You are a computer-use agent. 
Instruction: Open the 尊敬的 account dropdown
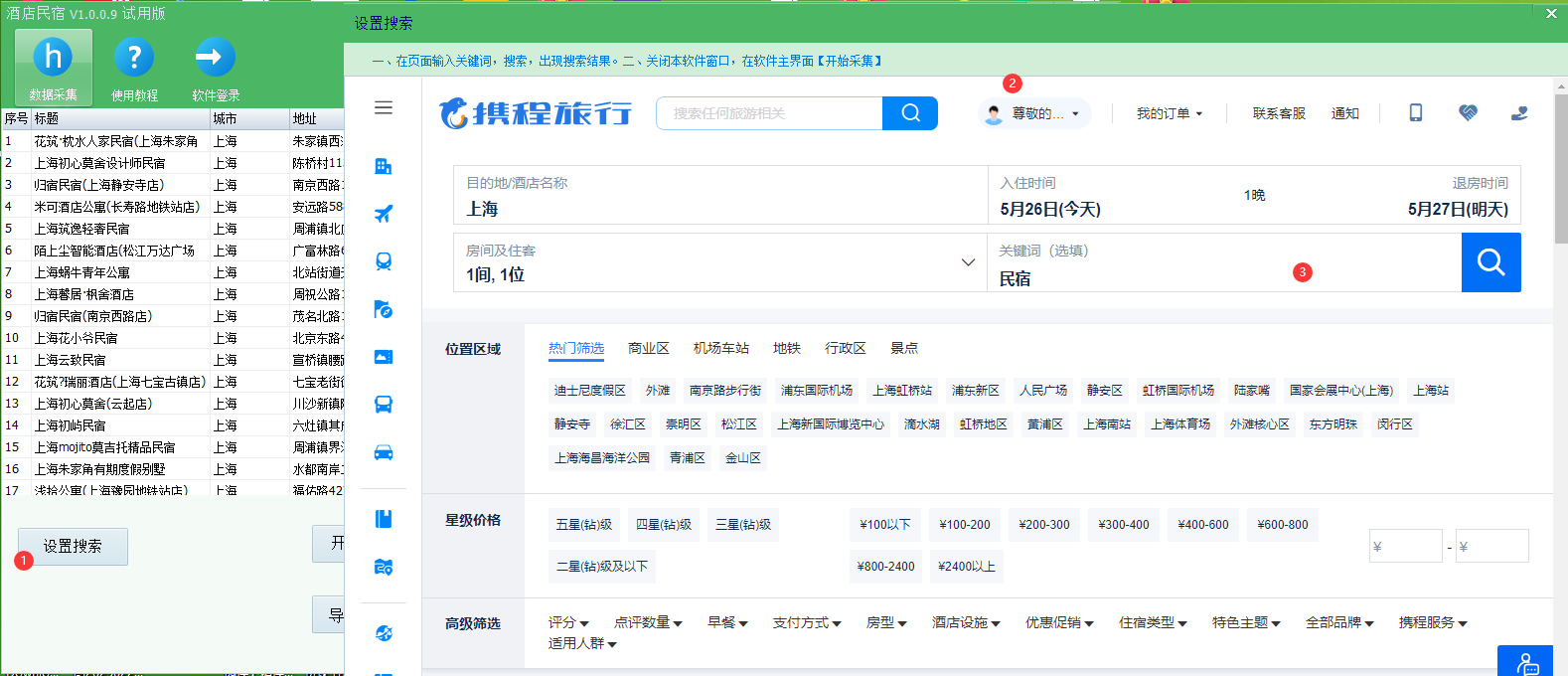click(1034, 113)
